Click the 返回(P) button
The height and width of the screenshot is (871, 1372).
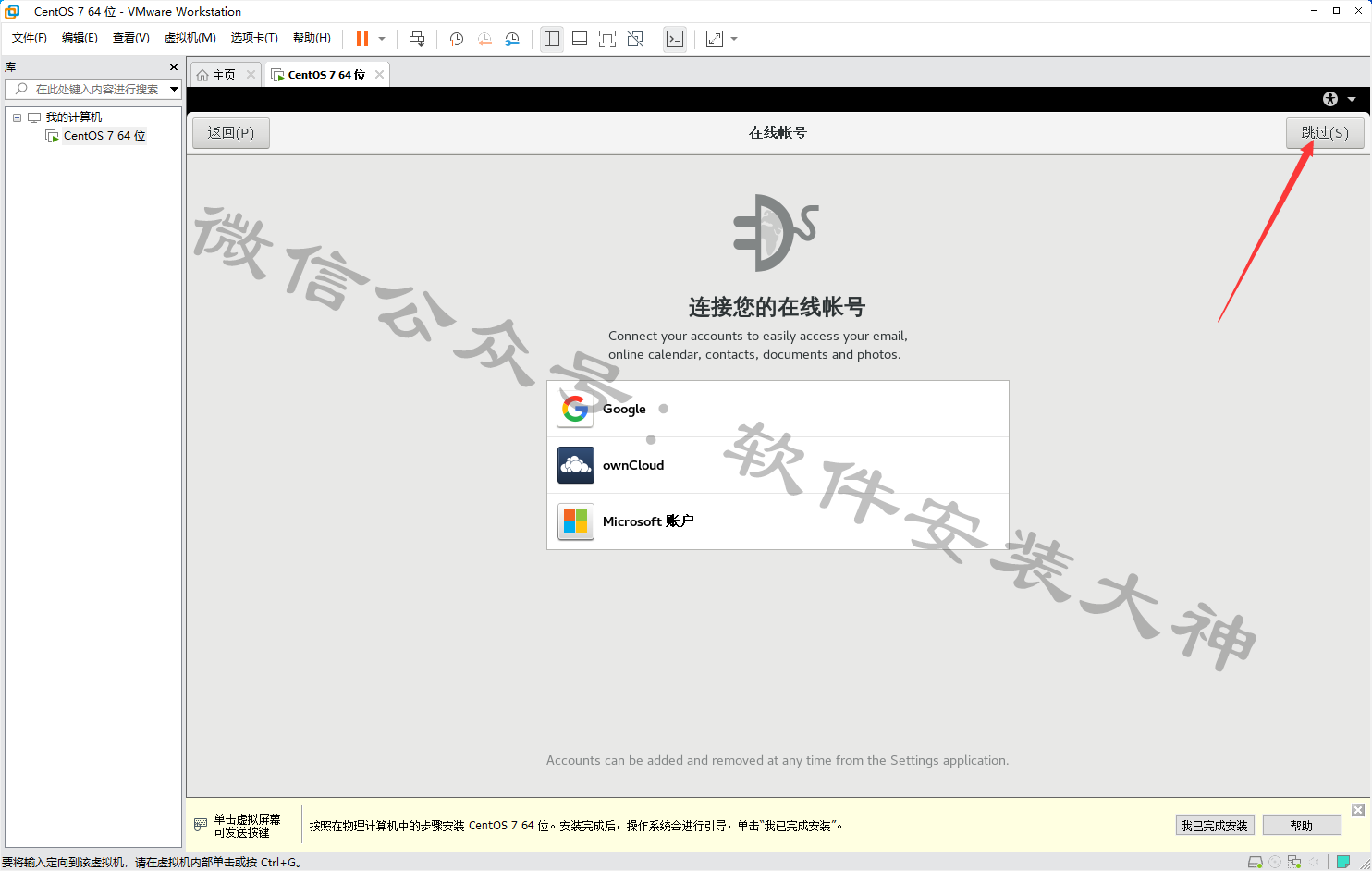[231, 133]
